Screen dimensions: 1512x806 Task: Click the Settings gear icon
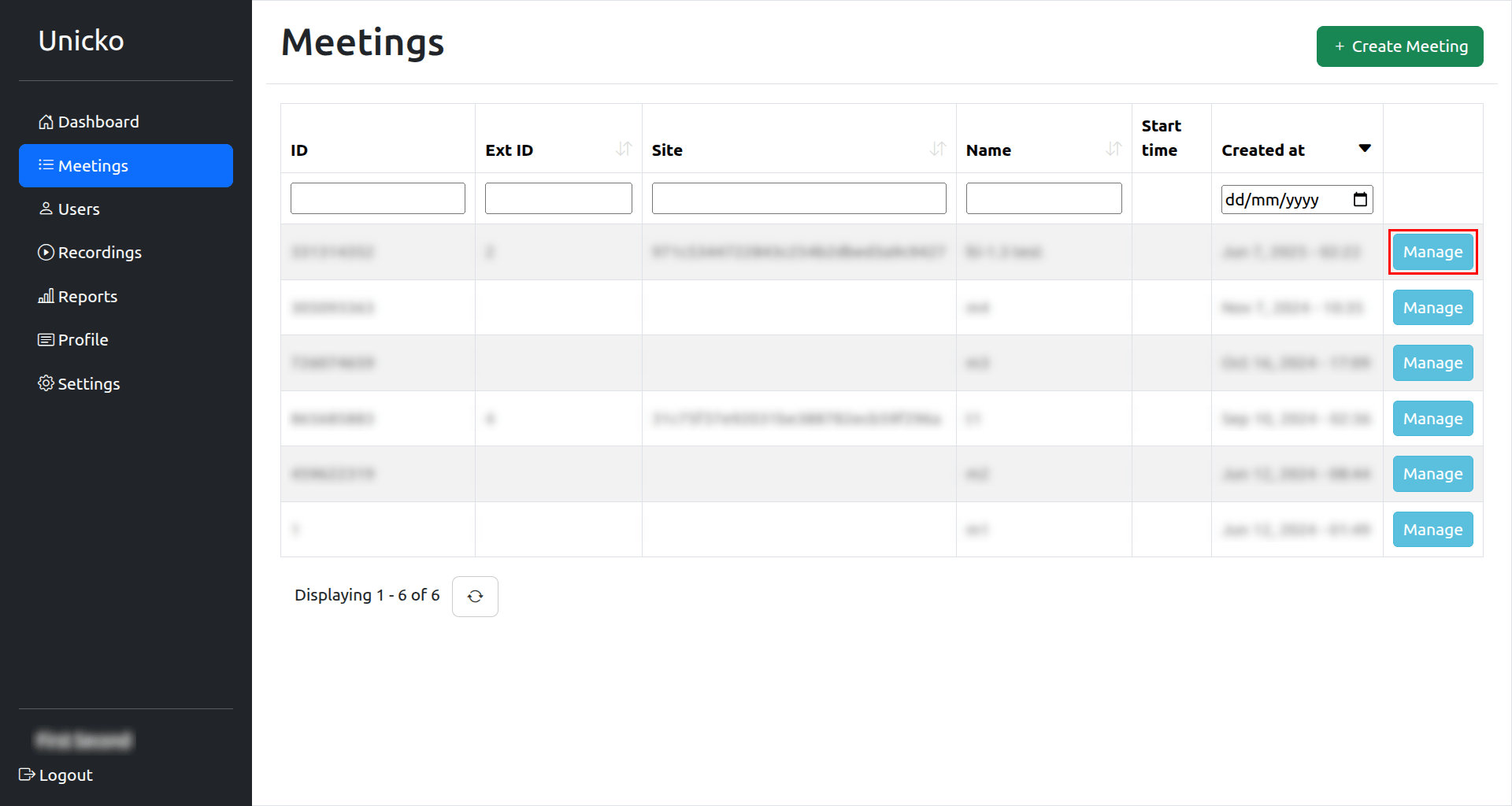pyautogui.click(x=46, y=383)
